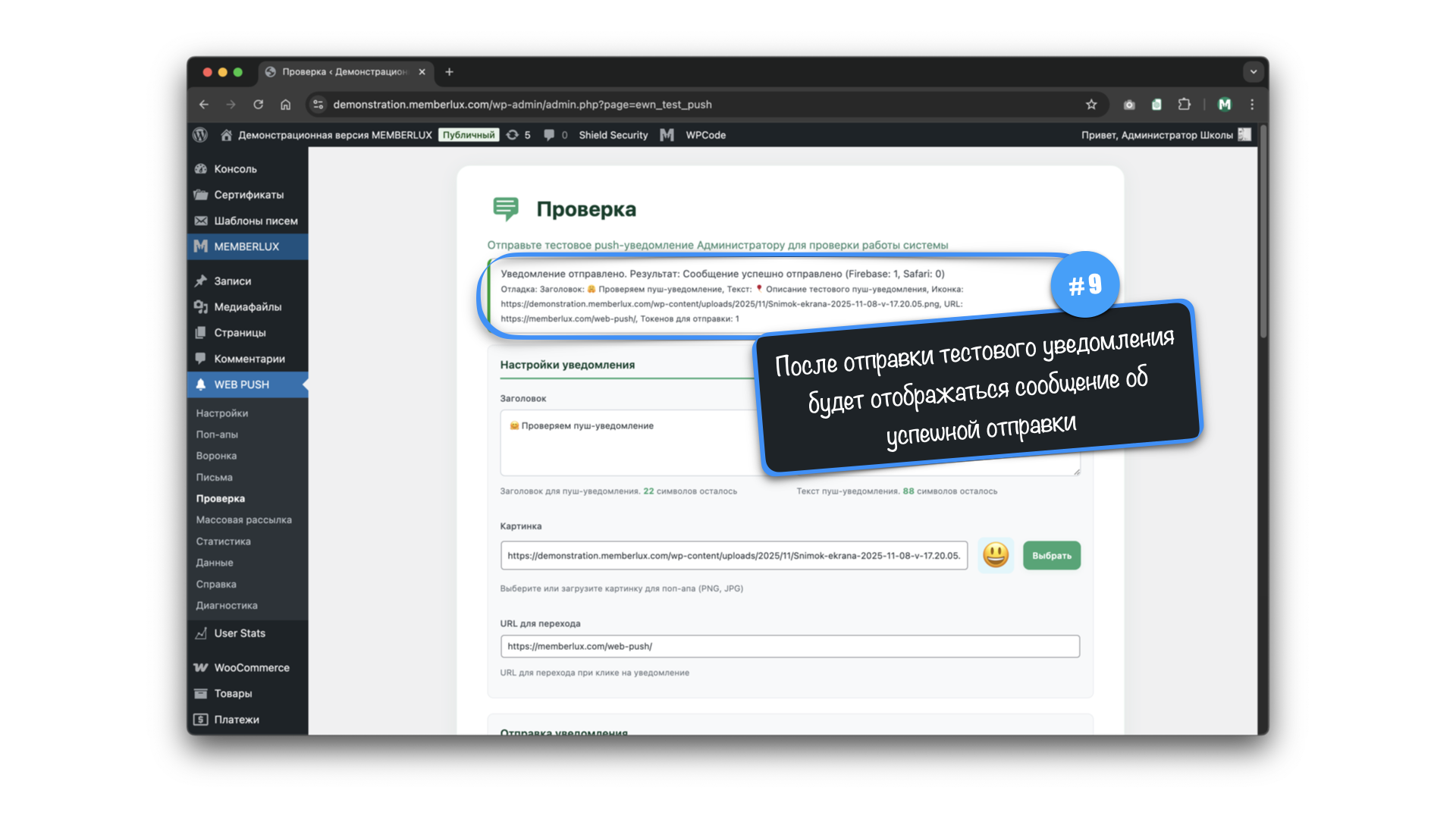1456x819 pixels.
Task: Open Массовая рассылка submenu item
Action: click(243, 520)
